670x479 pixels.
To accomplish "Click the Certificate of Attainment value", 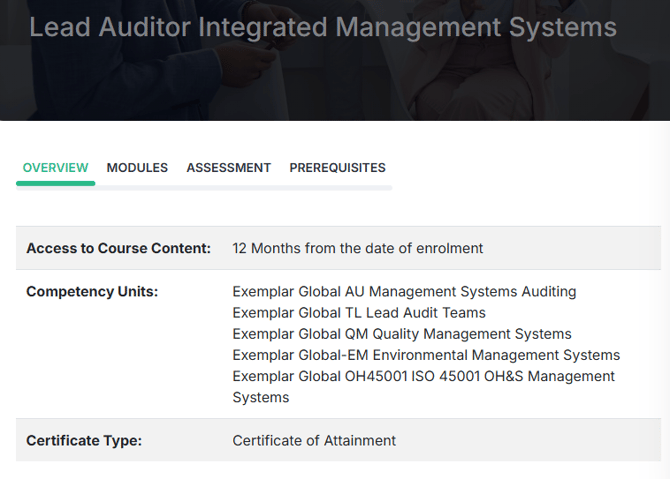I will click(x=314, y=441).
